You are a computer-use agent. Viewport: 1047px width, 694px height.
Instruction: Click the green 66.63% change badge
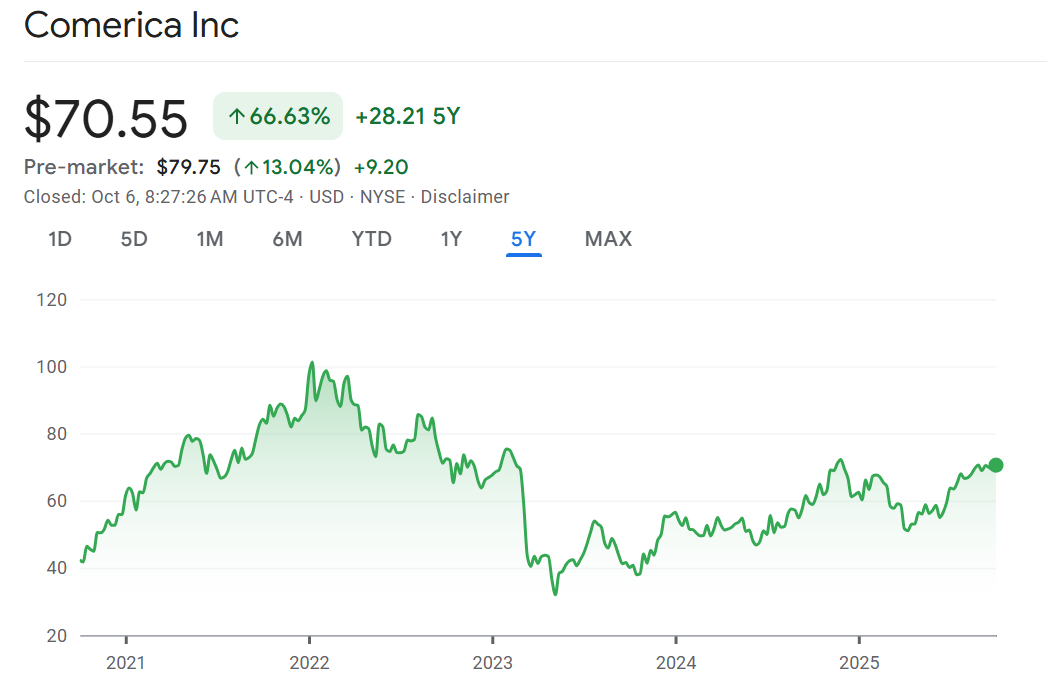pos(278,116)
